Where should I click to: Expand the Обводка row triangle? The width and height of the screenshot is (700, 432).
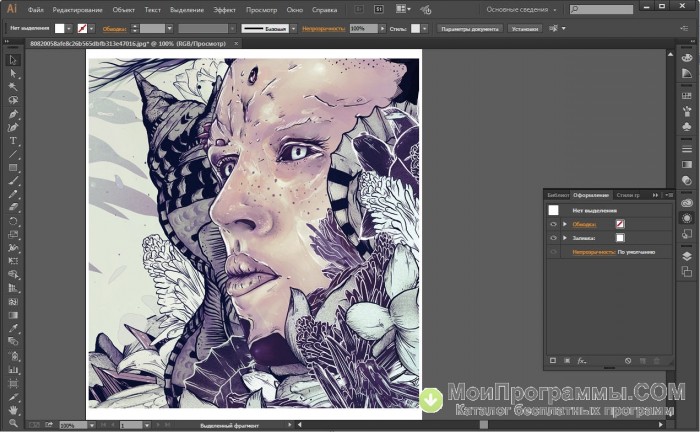[x=565, y=224]
